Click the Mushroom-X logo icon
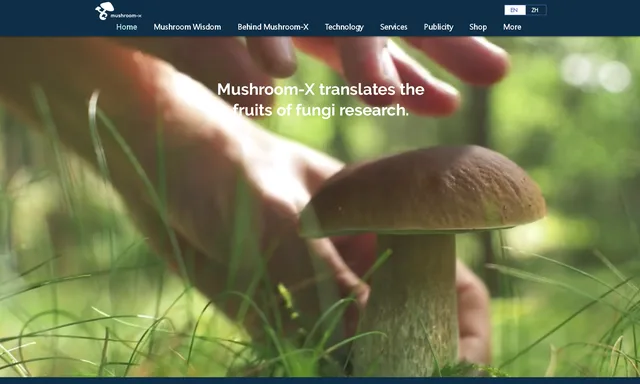 click(x=118, y=11)
